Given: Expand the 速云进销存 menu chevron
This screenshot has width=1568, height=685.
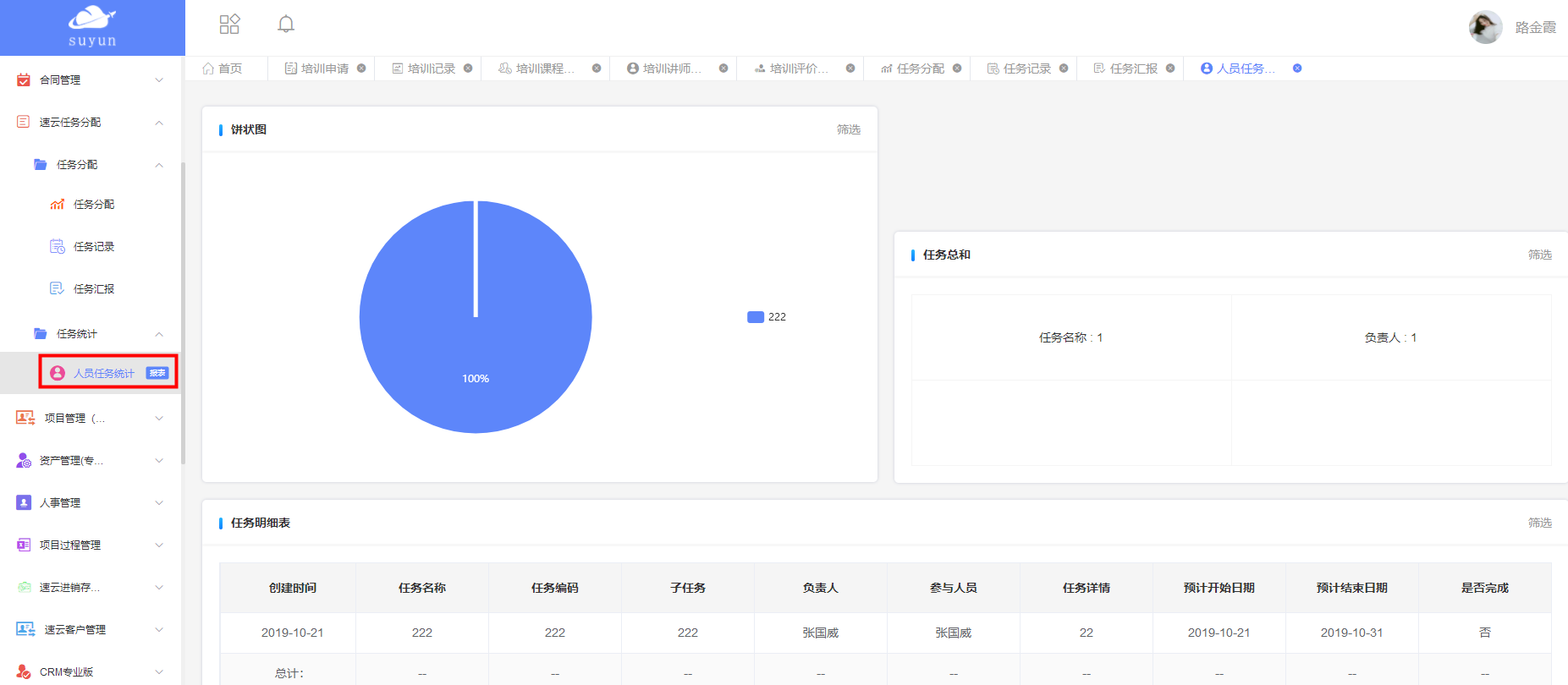Looking at the screenshot, I should (159, 588).
